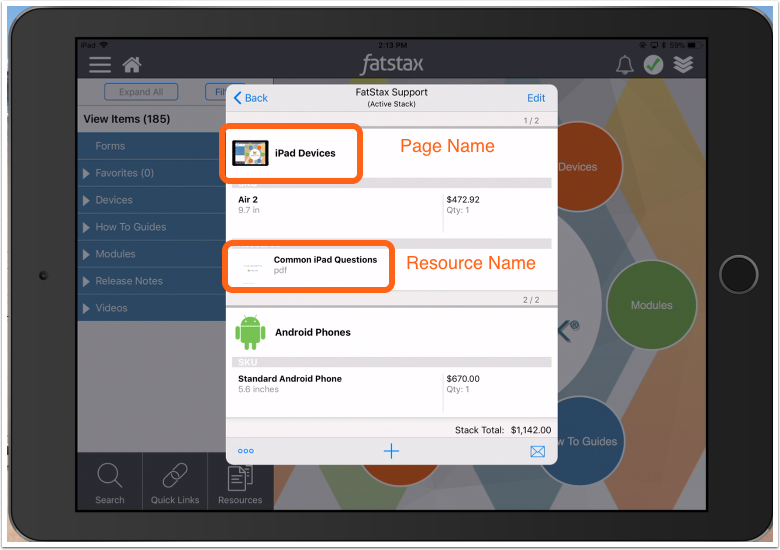
Task: Tap the green checkmark status icon
Action: point(654,65)
